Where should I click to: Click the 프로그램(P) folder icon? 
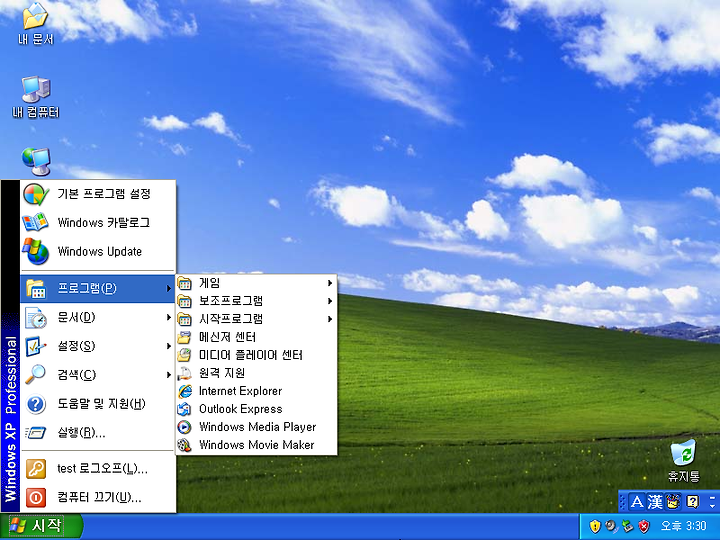[x=35, y=288]
